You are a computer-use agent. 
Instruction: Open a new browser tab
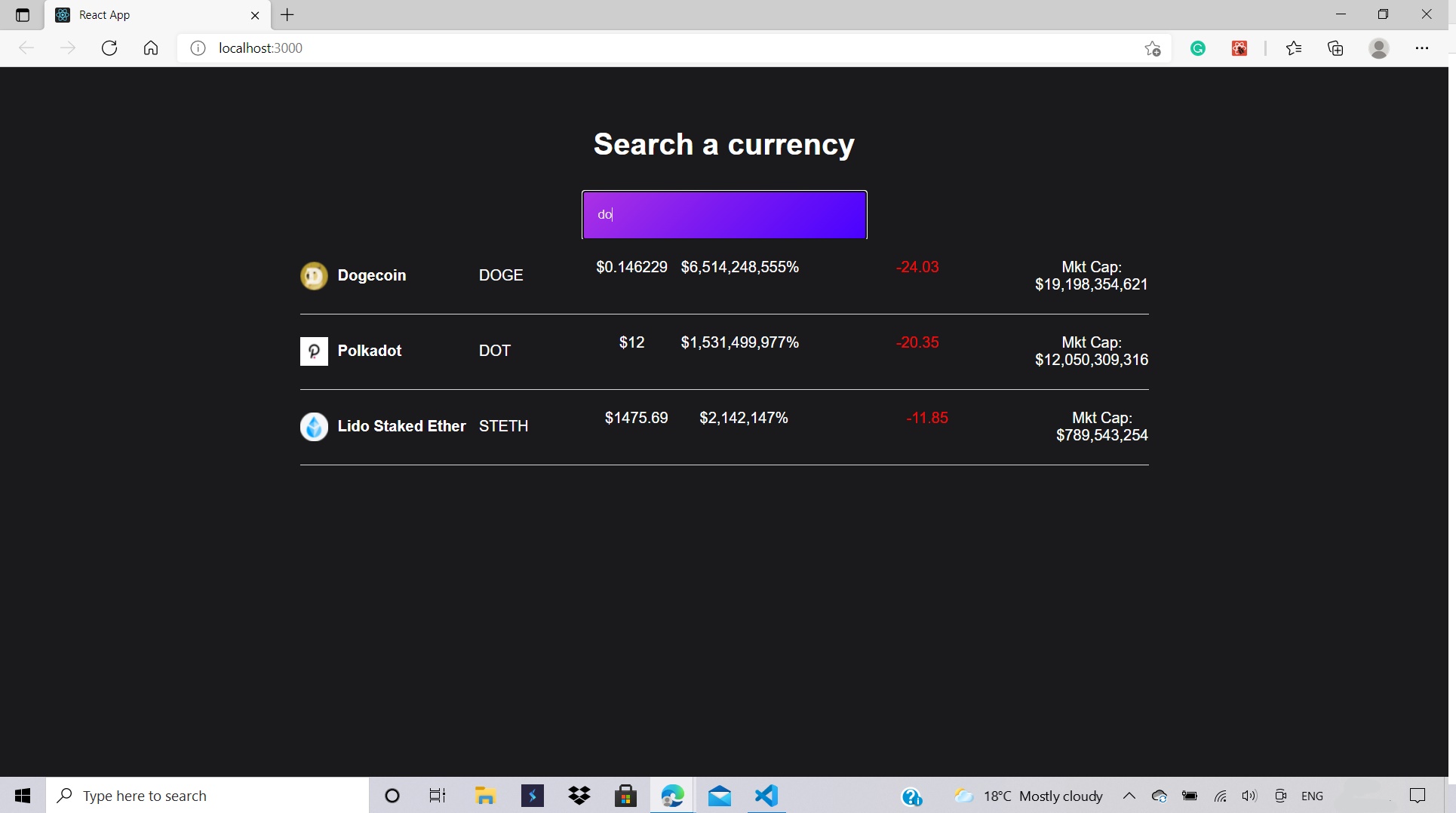click(x=287, y=15)
